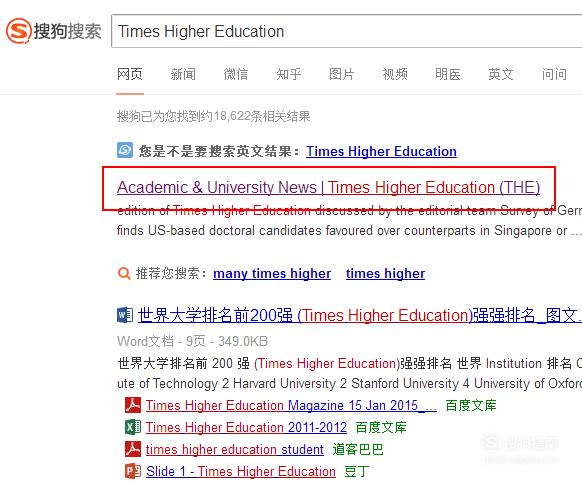The width and height of the screenshot is (582, 489).
Task: Select the 网页 tab
Action: click(130, 74)
